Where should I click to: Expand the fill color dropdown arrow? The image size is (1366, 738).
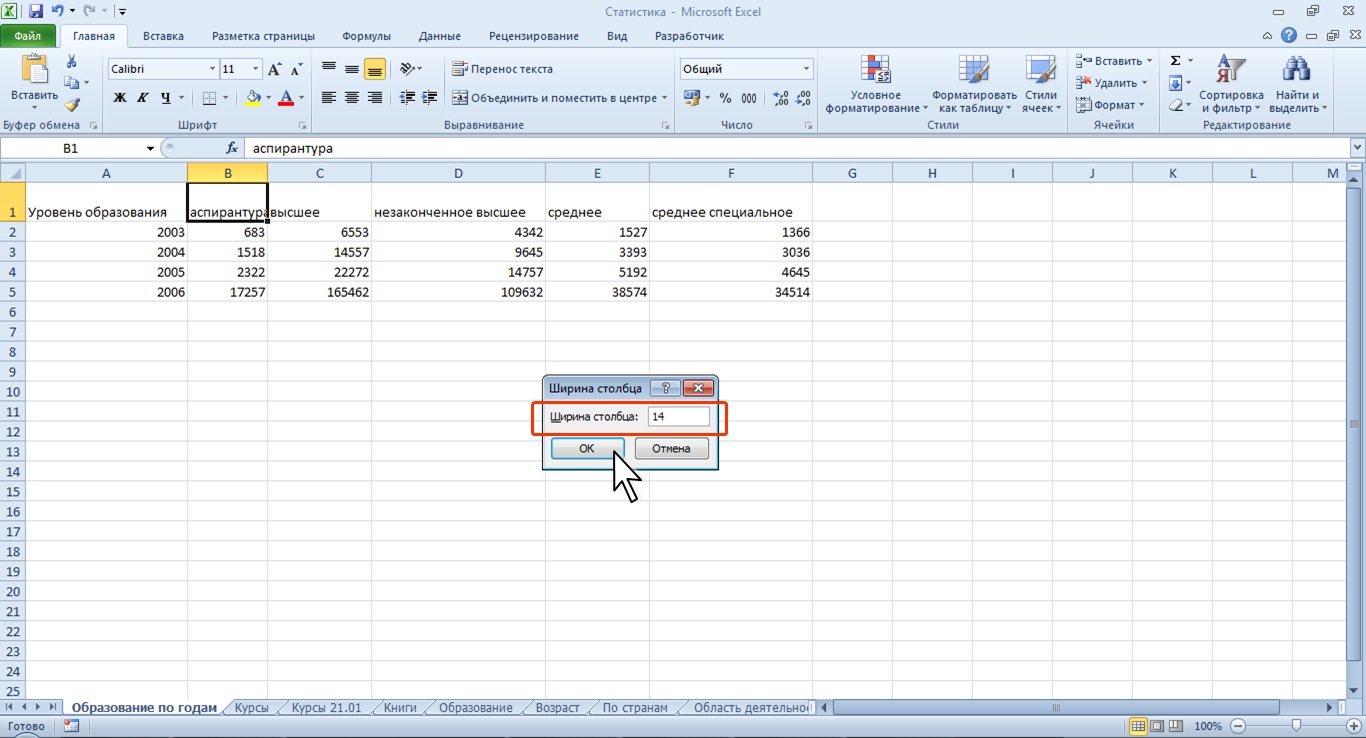[x=268, y=98]
